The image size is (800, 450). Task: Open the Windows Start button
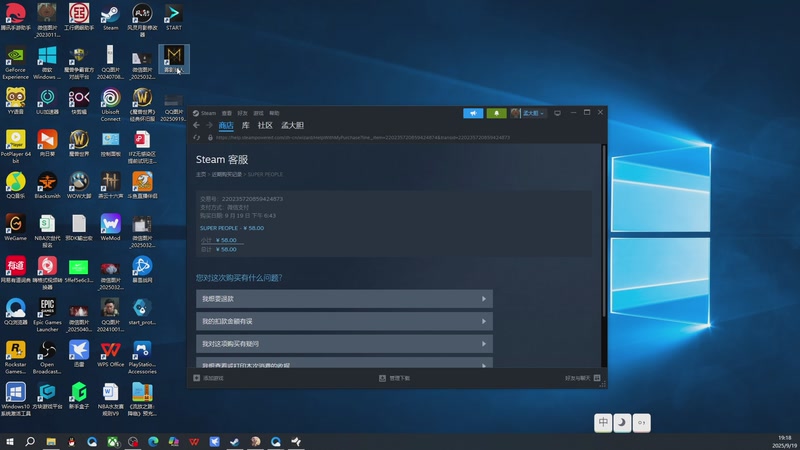pyautogui.click(x=10, y=442)
